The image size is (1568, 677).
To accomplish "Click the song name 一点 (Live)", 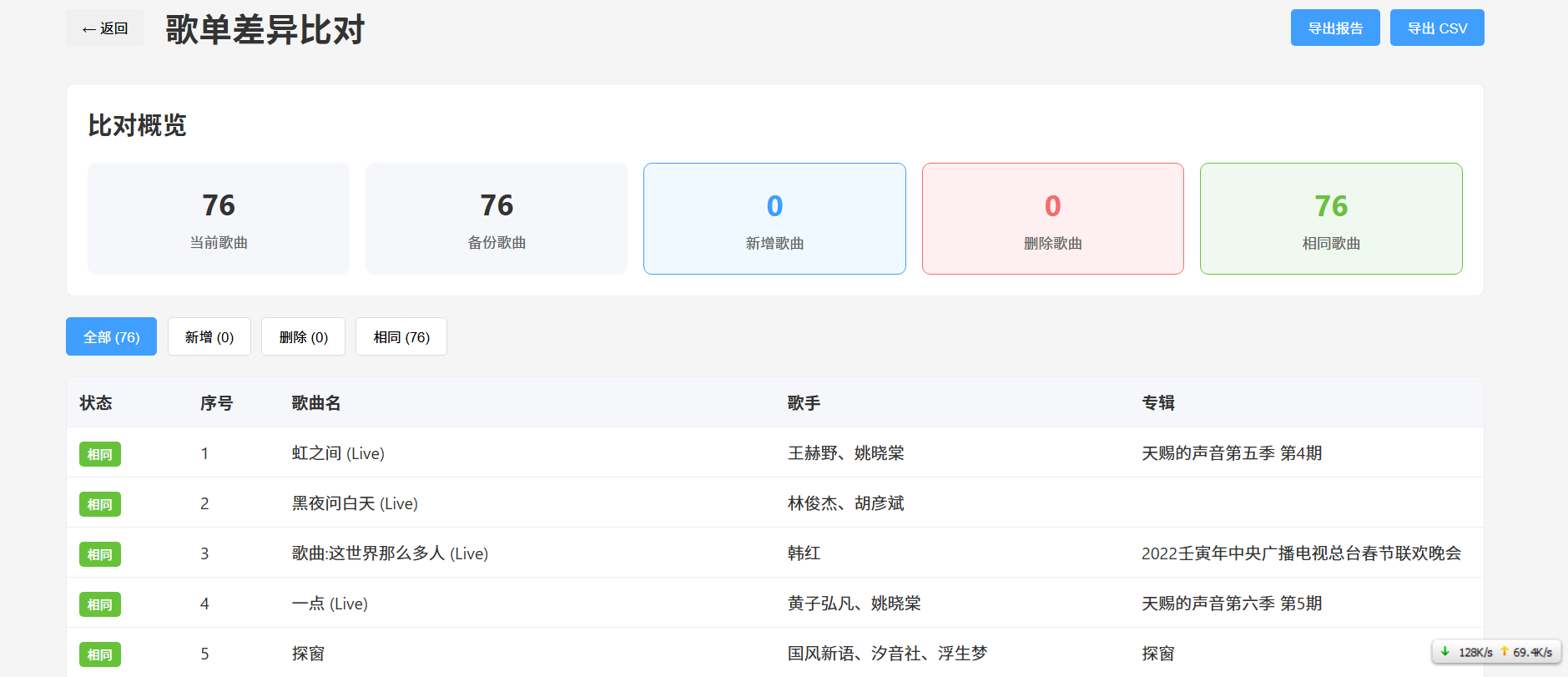I will click(x=330, y=604).
